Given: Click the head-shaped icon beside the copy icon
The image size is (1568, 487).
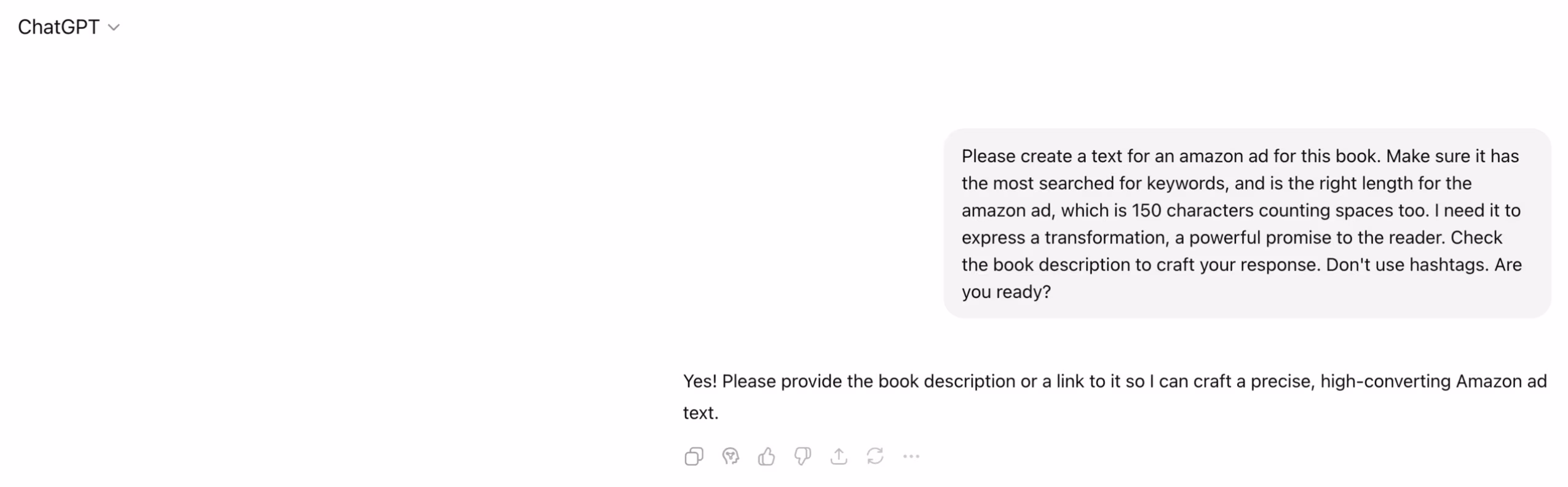Looking at the screenshot, I should tap(730, 456).
